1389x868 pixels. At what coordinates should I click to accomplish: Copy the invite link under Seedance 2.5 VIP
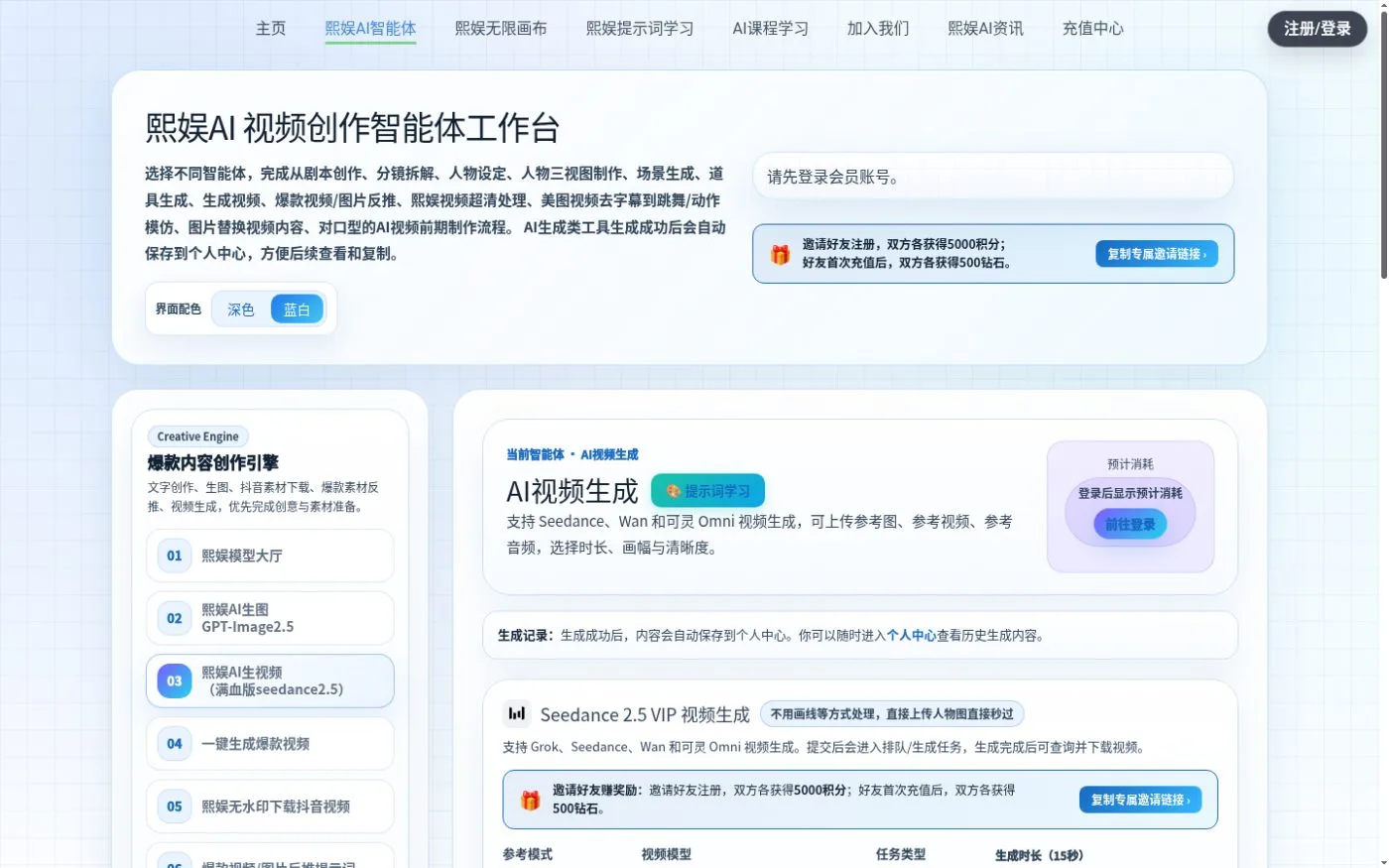(1141, 800)
